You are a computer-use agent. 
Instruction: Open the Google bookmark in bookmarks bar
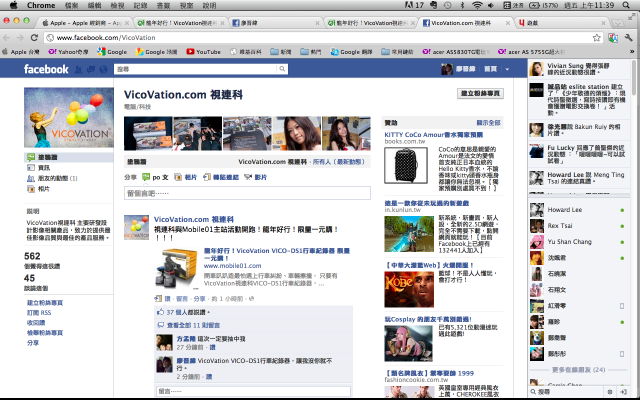(x=112, y=52)
